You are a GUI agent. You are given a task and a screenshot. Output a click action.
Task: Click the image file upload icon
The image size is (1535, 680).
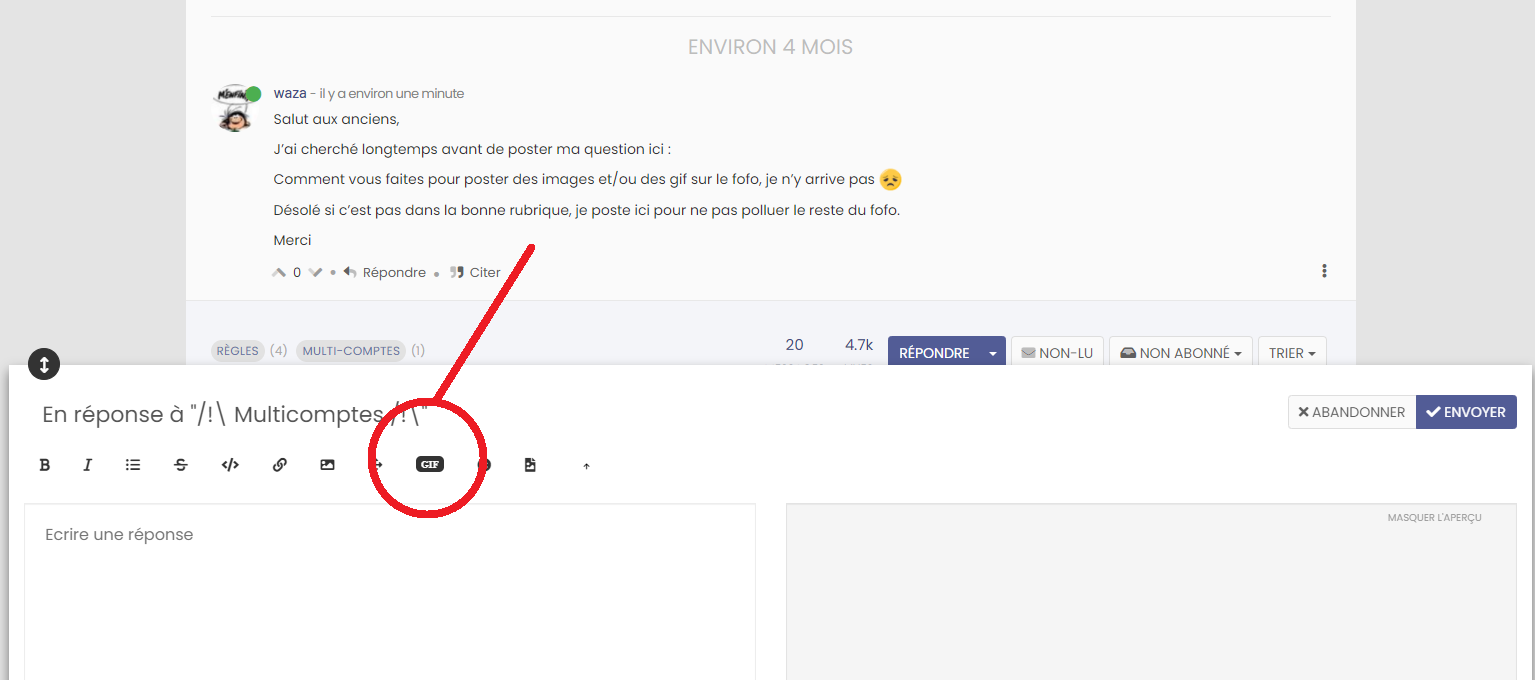[530, 465]
